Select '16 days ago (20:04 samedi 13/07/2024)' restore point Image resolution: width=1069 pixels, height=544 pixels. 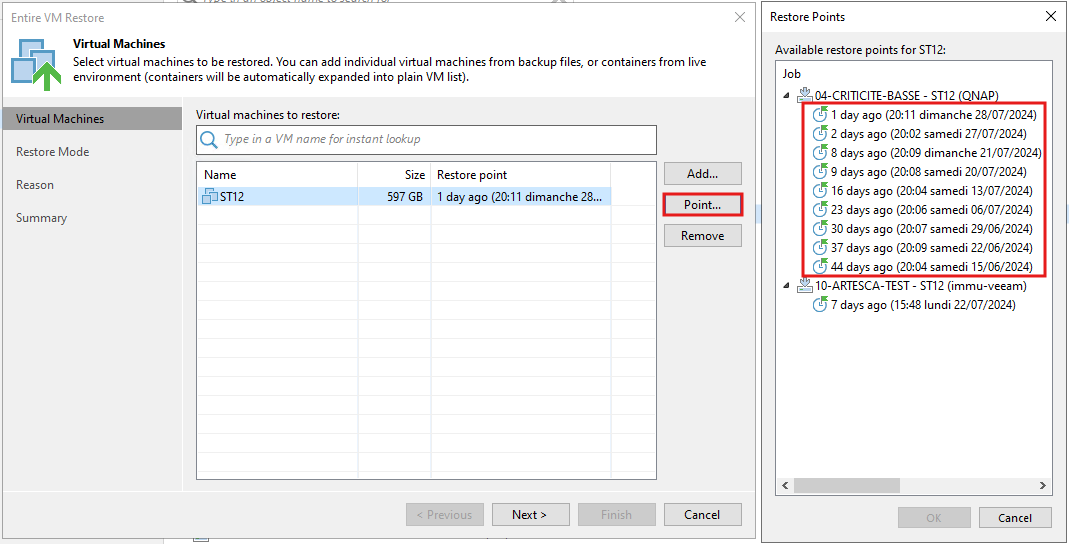pos(931,191)
